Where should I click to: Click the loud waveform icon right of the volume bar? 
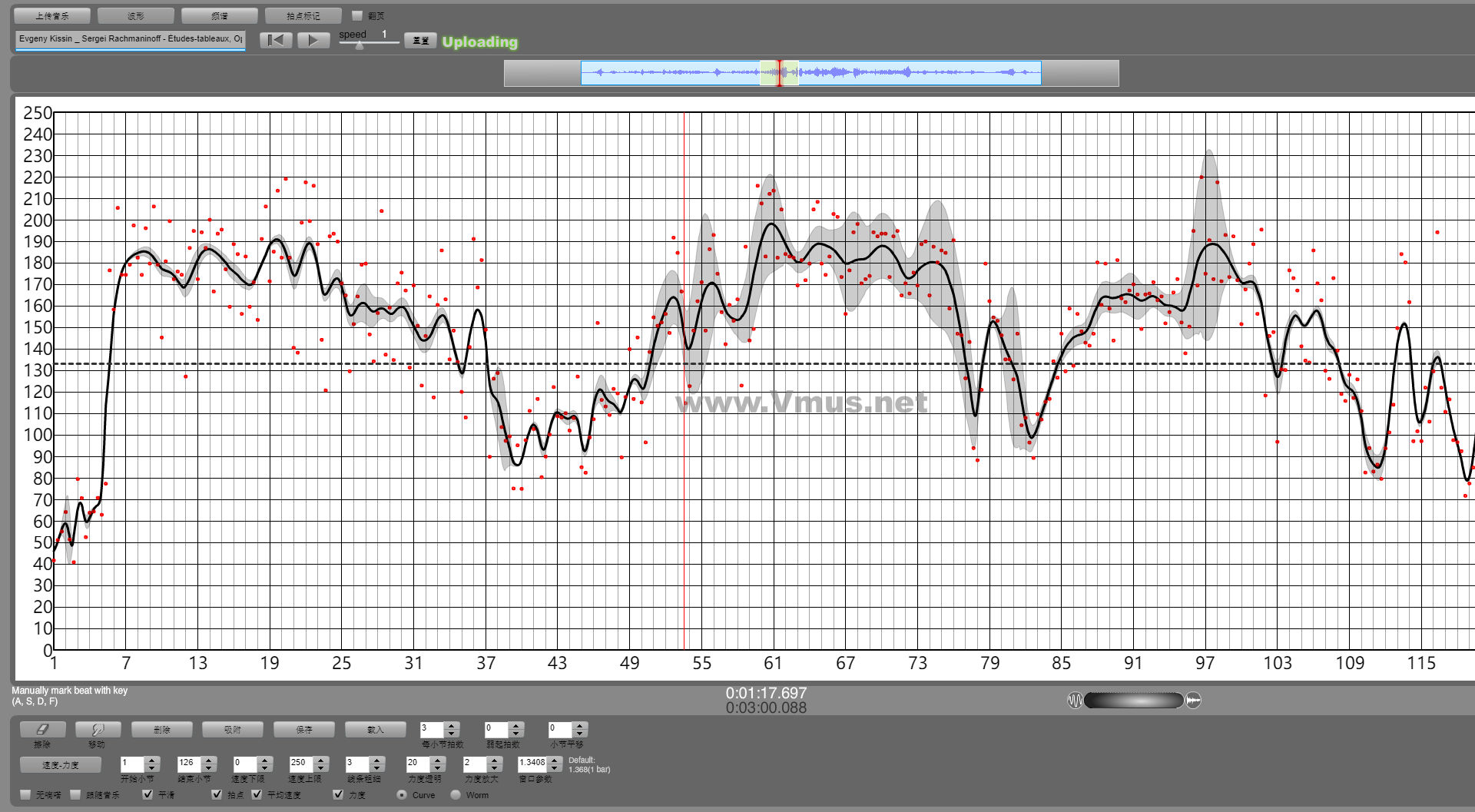point(1193,700)
